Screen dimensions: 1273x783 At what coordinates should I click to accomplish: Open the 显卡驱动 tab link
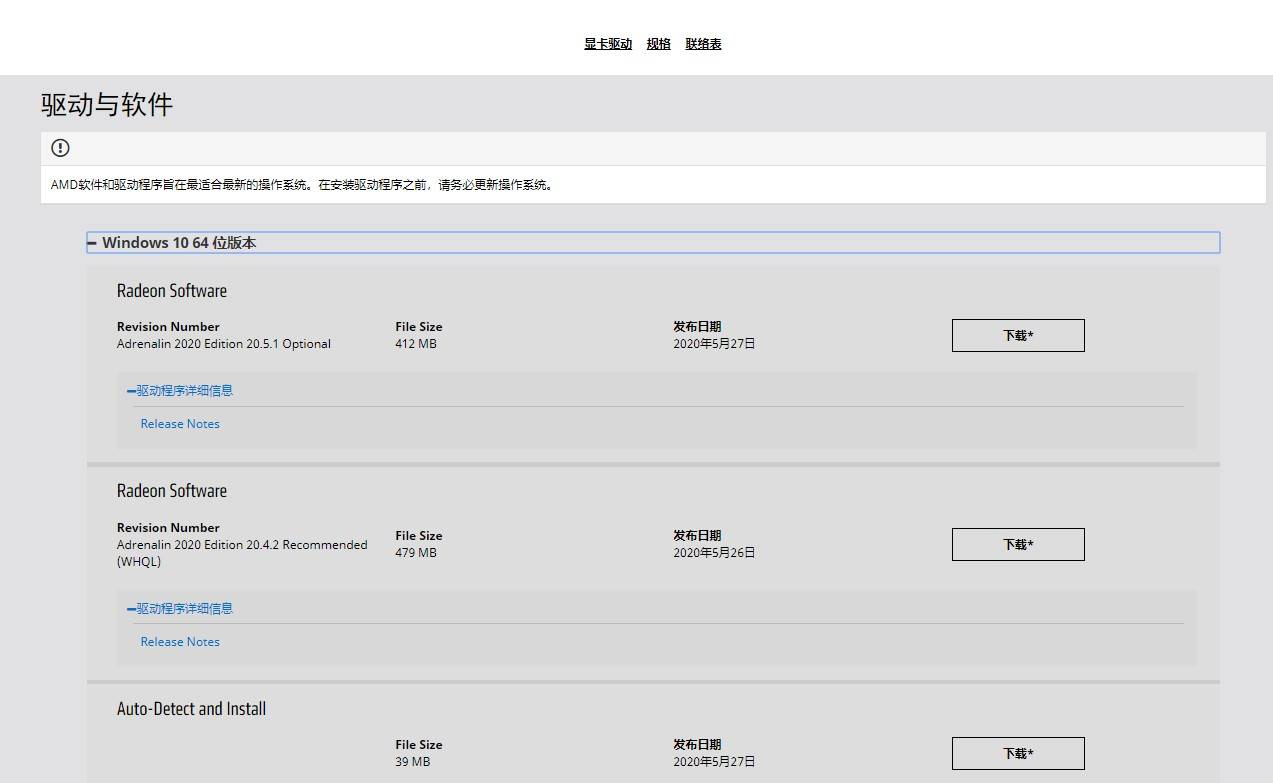pos(608,44)
